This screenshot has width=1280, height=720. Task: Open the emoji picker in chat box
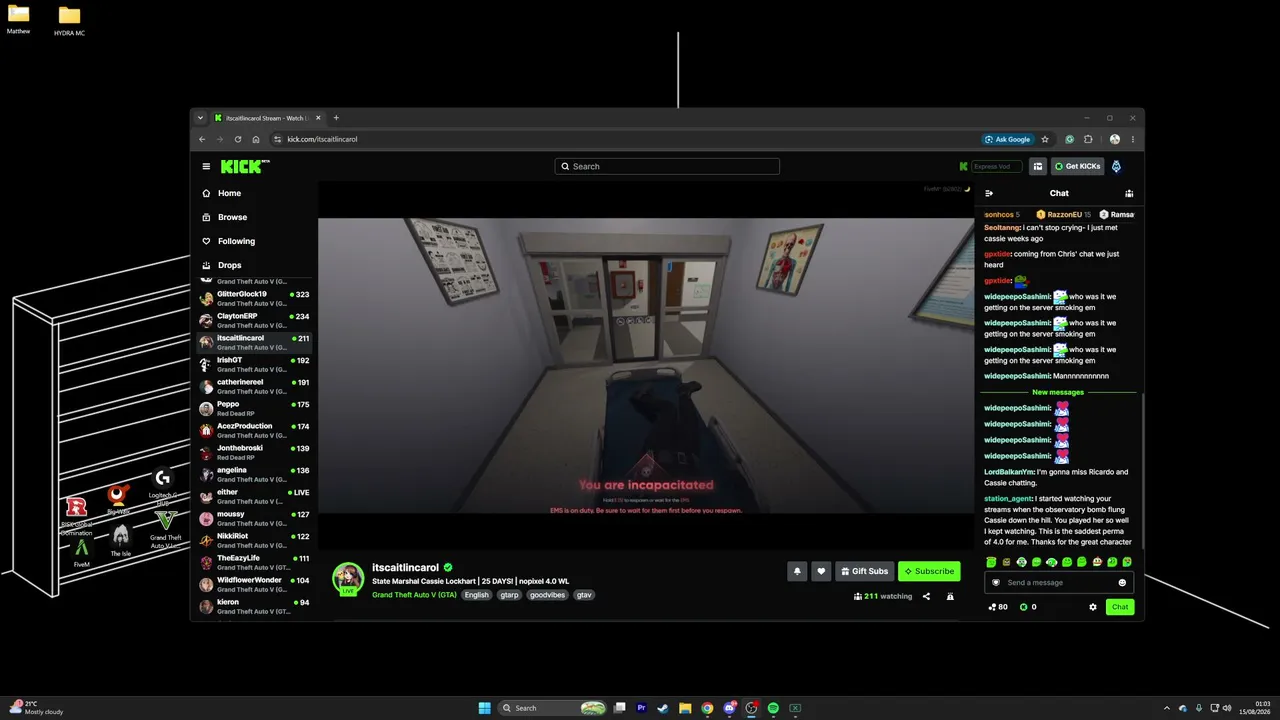(x=1122, y=583)
